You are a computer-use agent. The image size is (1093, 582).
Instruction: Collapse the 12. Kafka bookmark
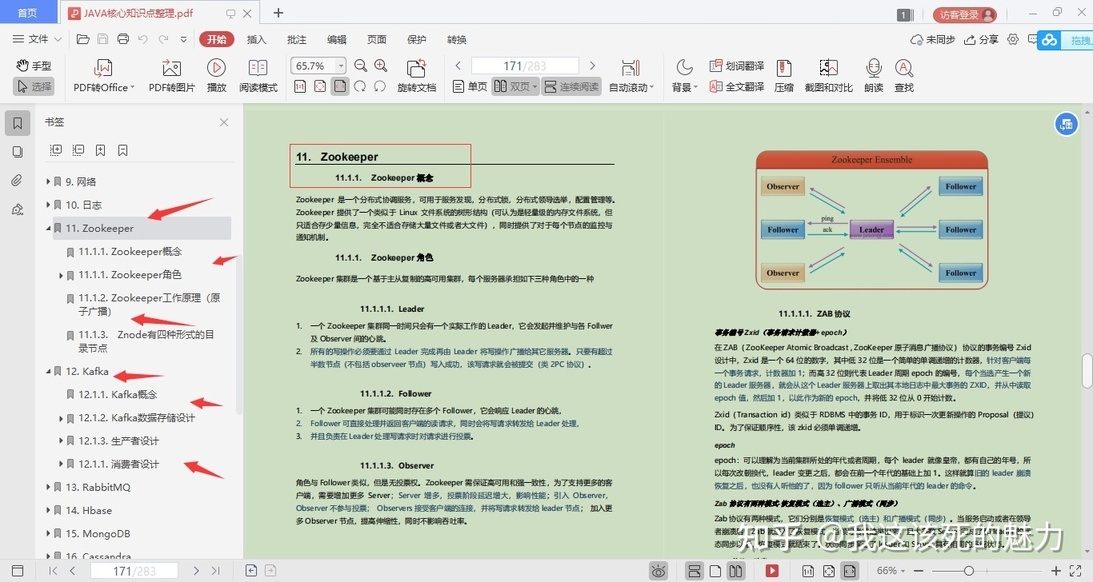(x=48, y=372)
